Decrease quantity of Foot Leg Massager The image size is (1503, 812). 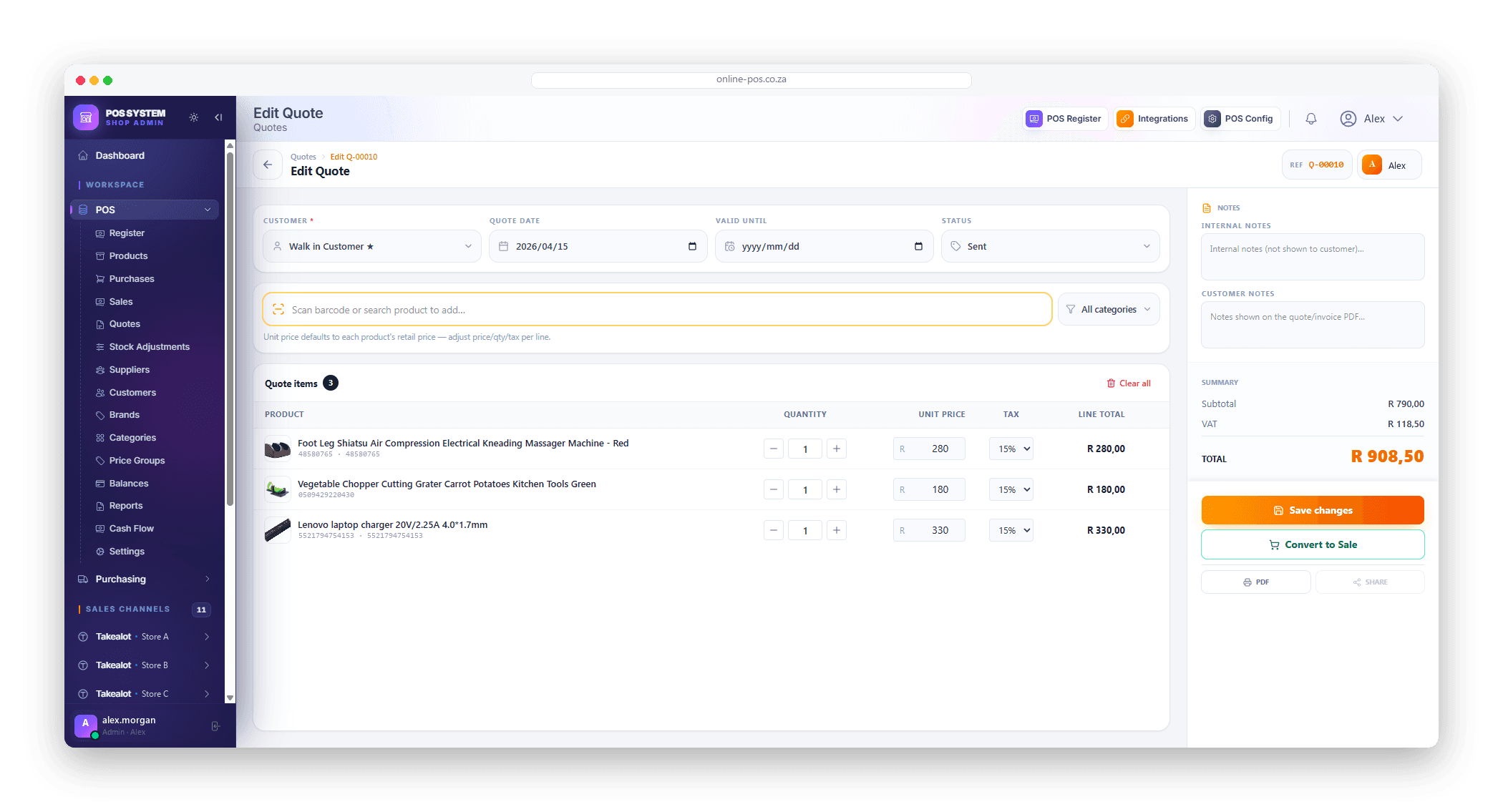pyautogui.click(x=774, y=449)
